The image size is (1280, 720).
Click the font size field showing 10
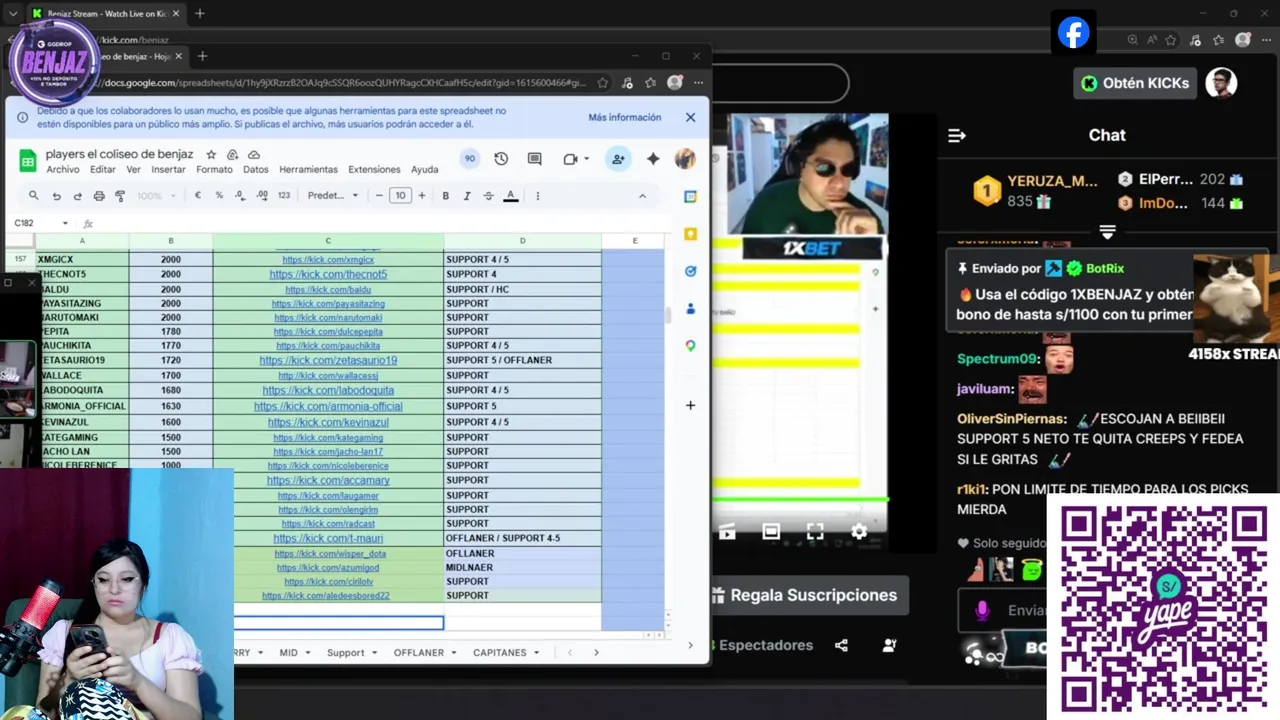coord(400,196)
